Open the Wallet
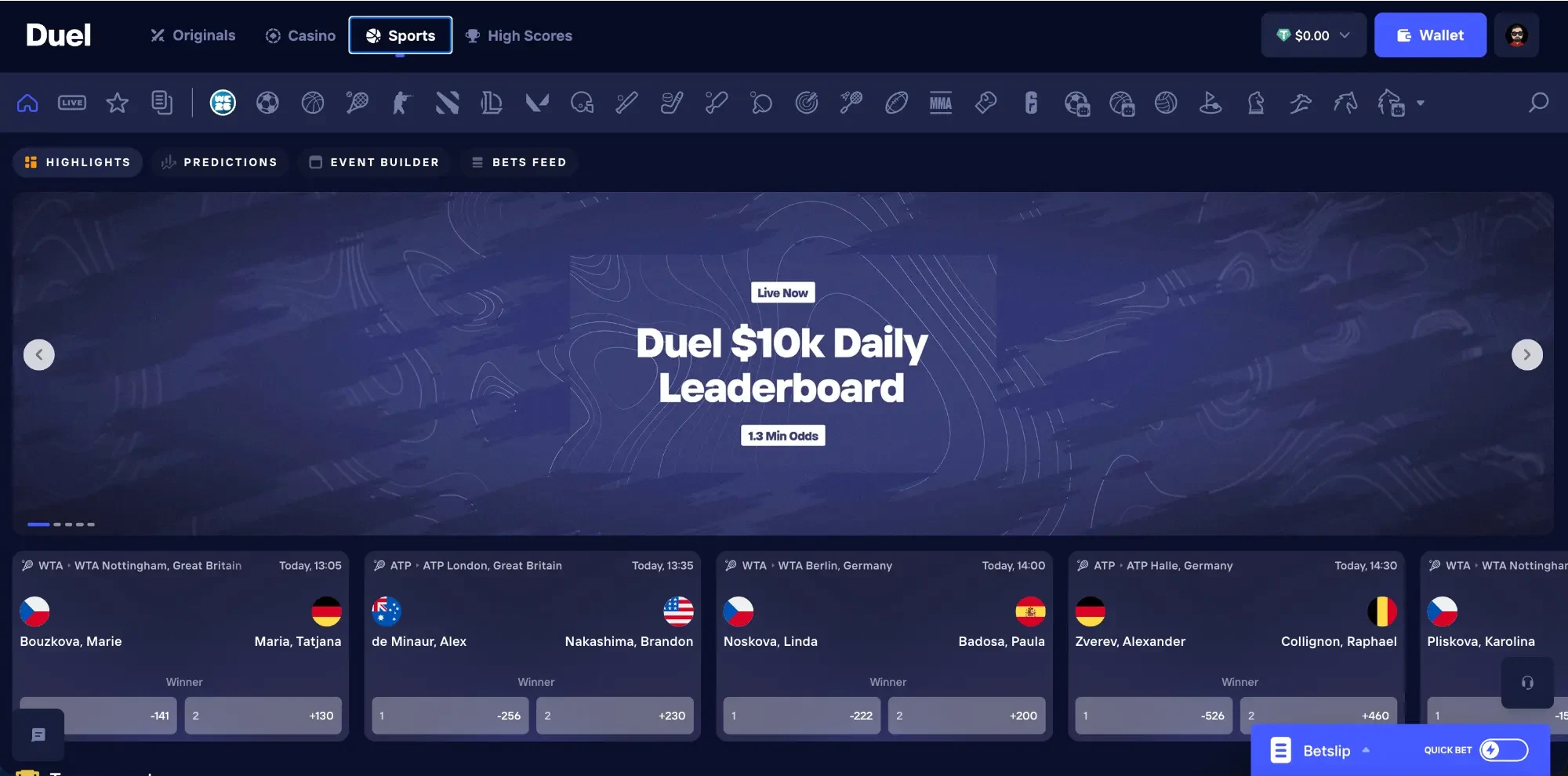The height and width of the screenshot is (776, 1568). pos(1430,35)
